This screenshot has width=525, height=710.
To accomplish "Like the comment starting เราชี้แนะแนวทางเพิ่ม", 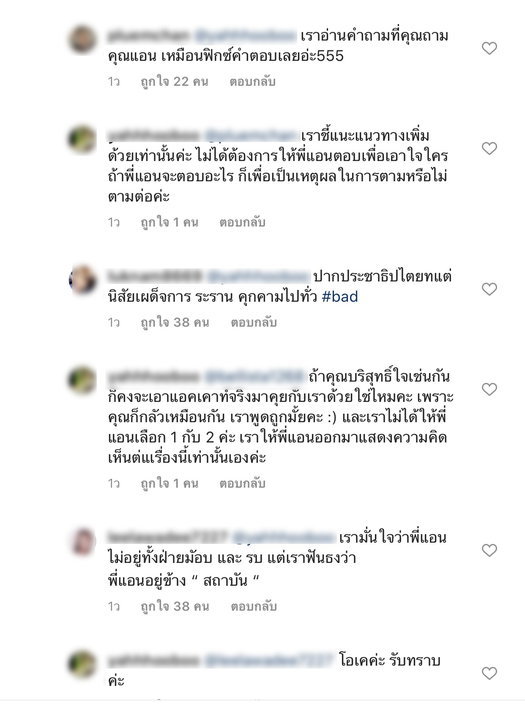I will point(489,148).
